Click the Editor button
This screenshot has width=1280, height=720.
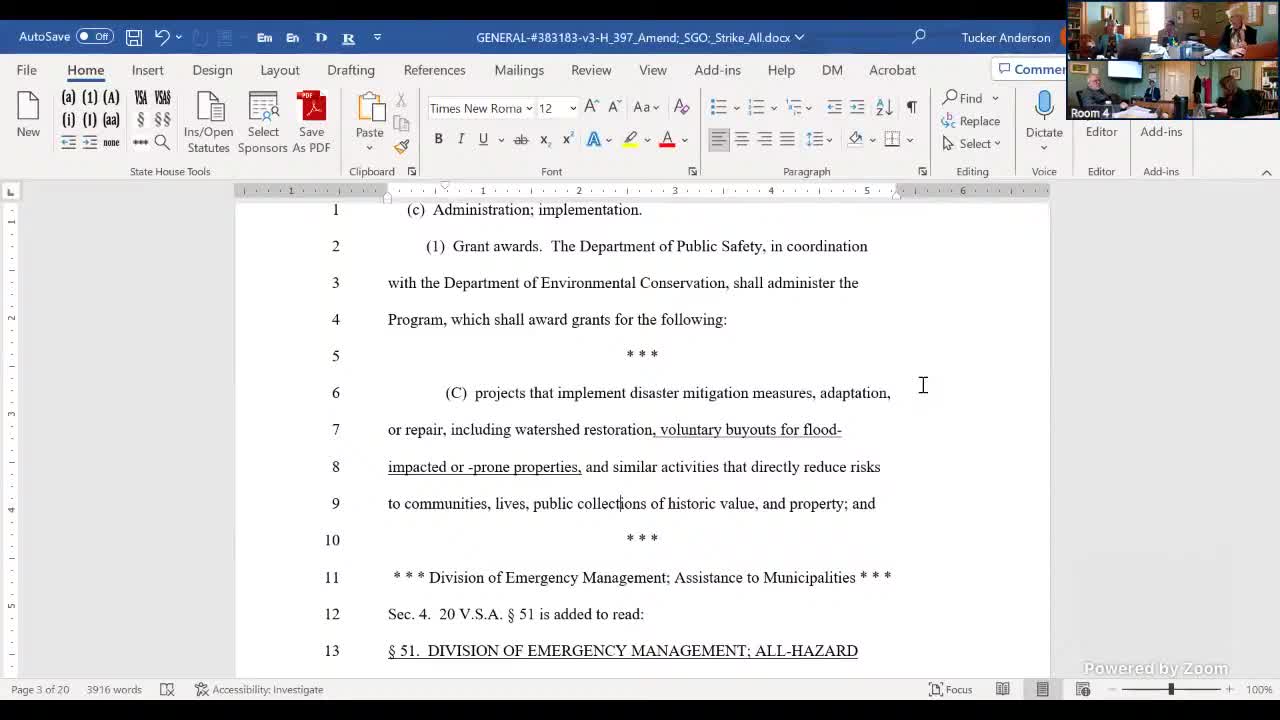[1101, 132]
